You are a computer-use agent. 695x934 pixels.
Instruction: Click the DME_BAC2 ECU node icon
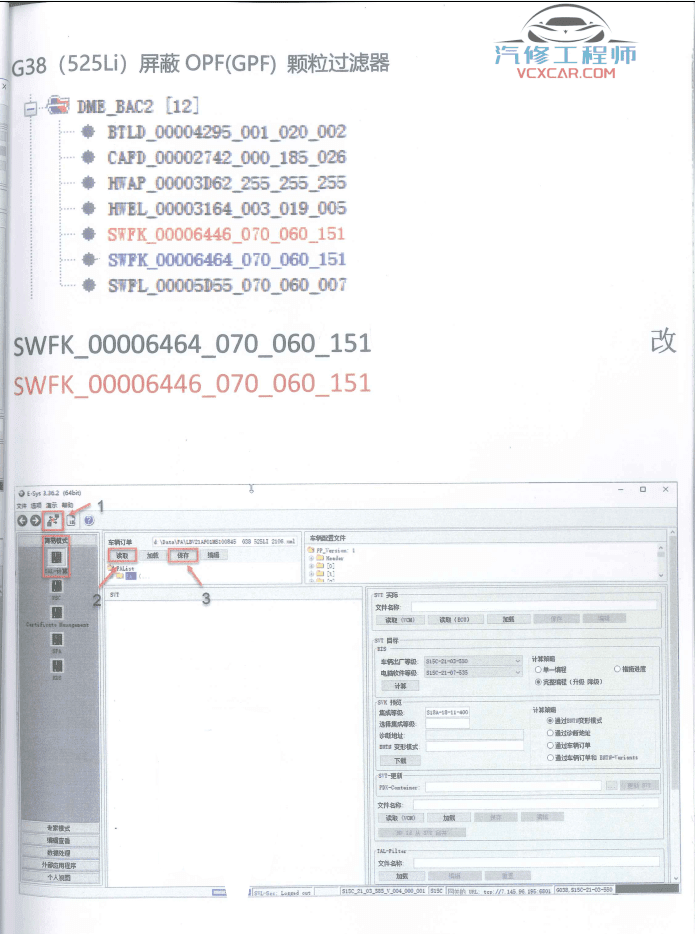(x=58, y=105)
